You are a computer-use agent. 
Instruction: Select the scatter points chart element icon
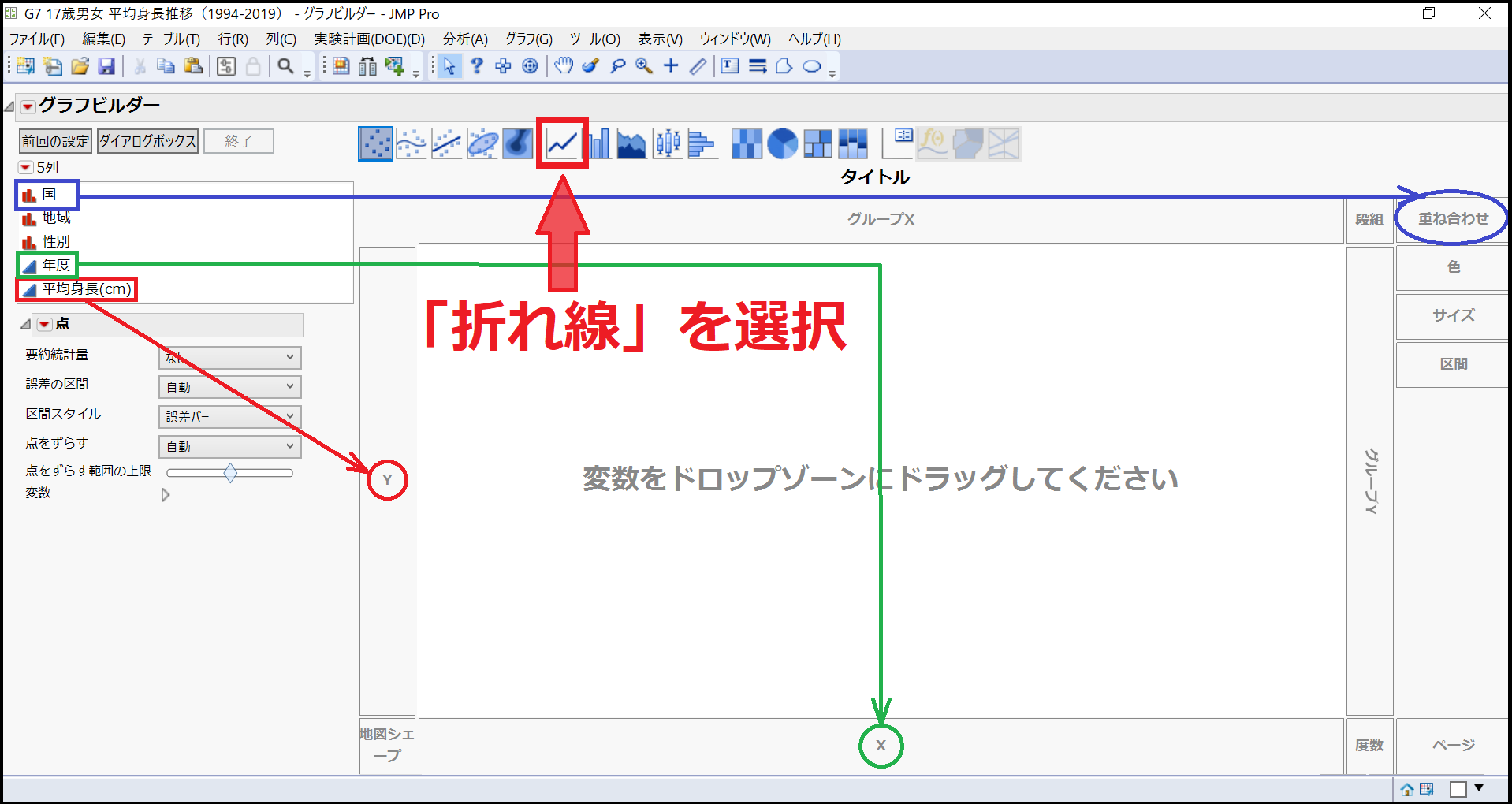375,143
